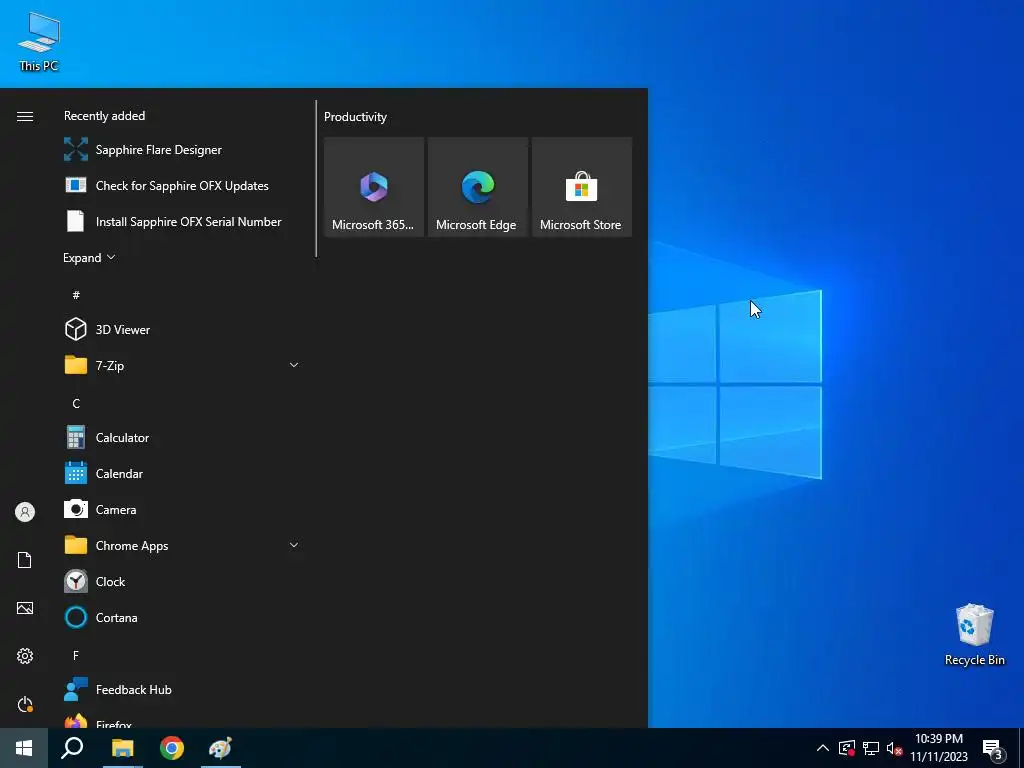Select the C letter heading
This screenshot has width=1024, height=768.
click(76, 404)
